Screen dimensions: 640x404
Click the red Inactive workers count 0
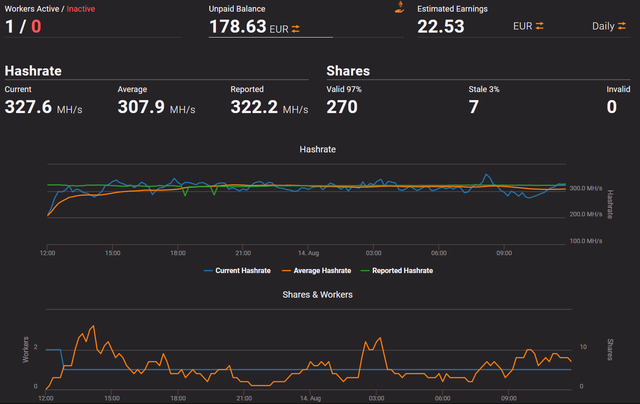tap(36, 27)
